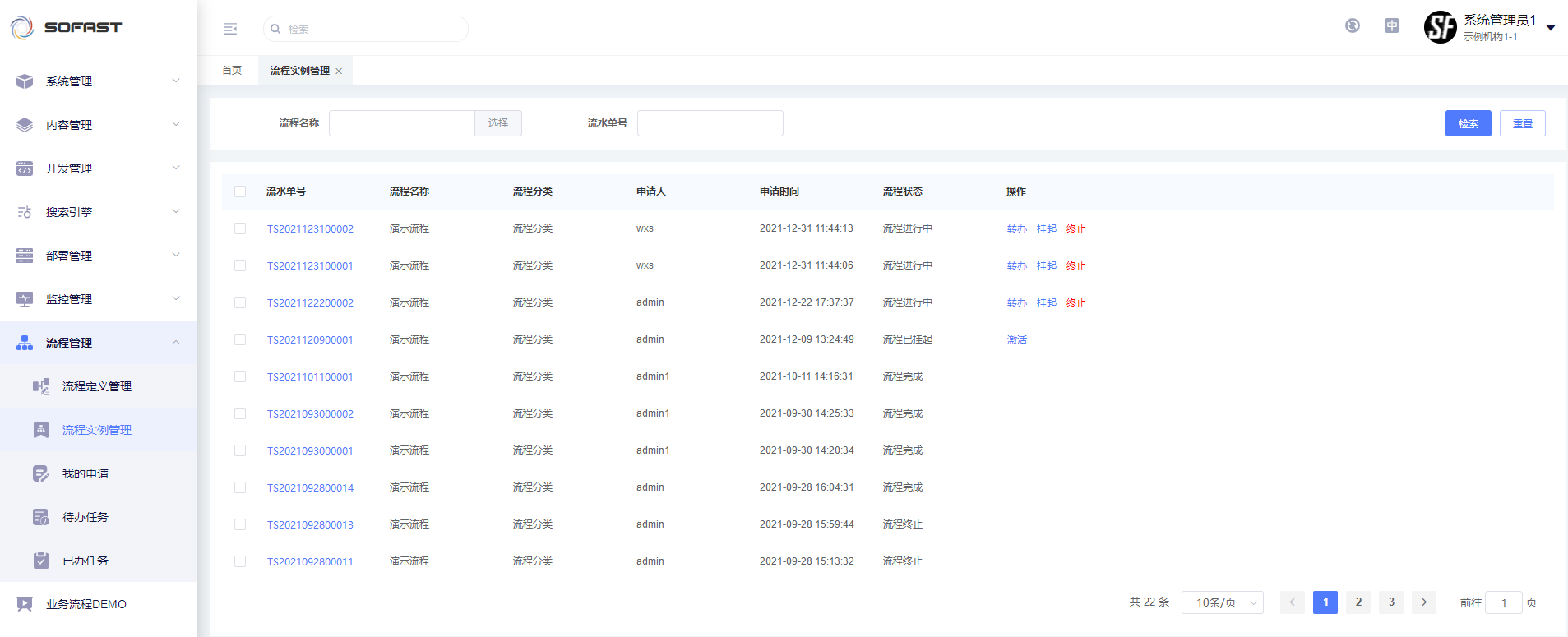The width and height of the screenshot is (1568, 637).
Task: Expand the 内容管理 sidebar menu
Action: coord(175,125)
